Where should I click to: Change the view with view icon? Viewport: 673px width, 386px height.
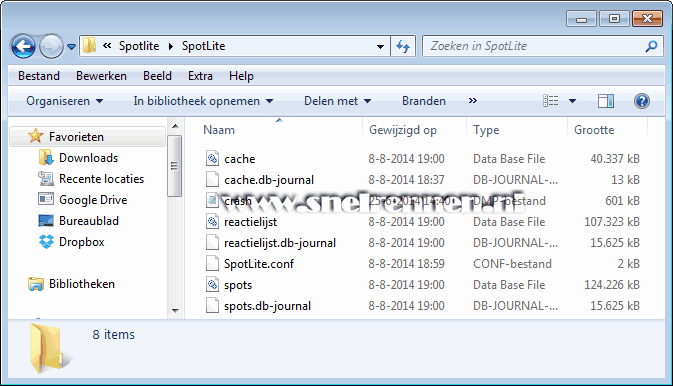point(551,101)
